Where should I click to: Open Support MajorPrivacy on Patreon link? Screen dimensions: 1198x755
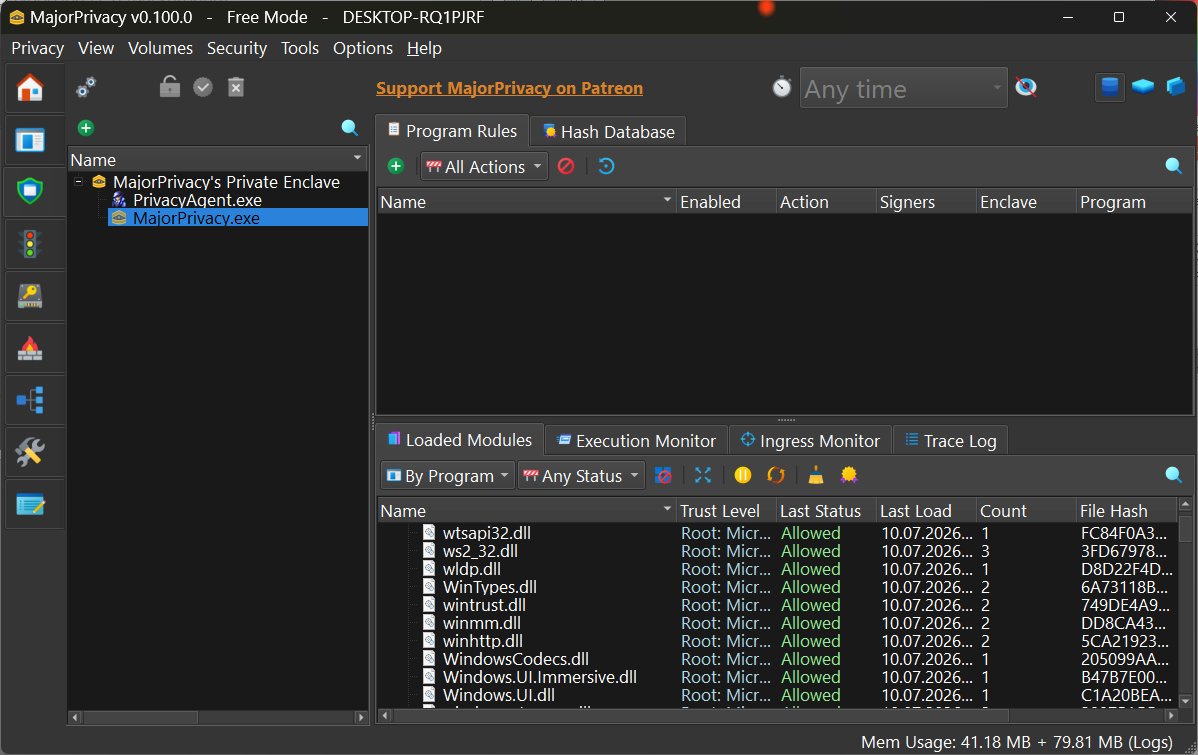coord(510,88)
